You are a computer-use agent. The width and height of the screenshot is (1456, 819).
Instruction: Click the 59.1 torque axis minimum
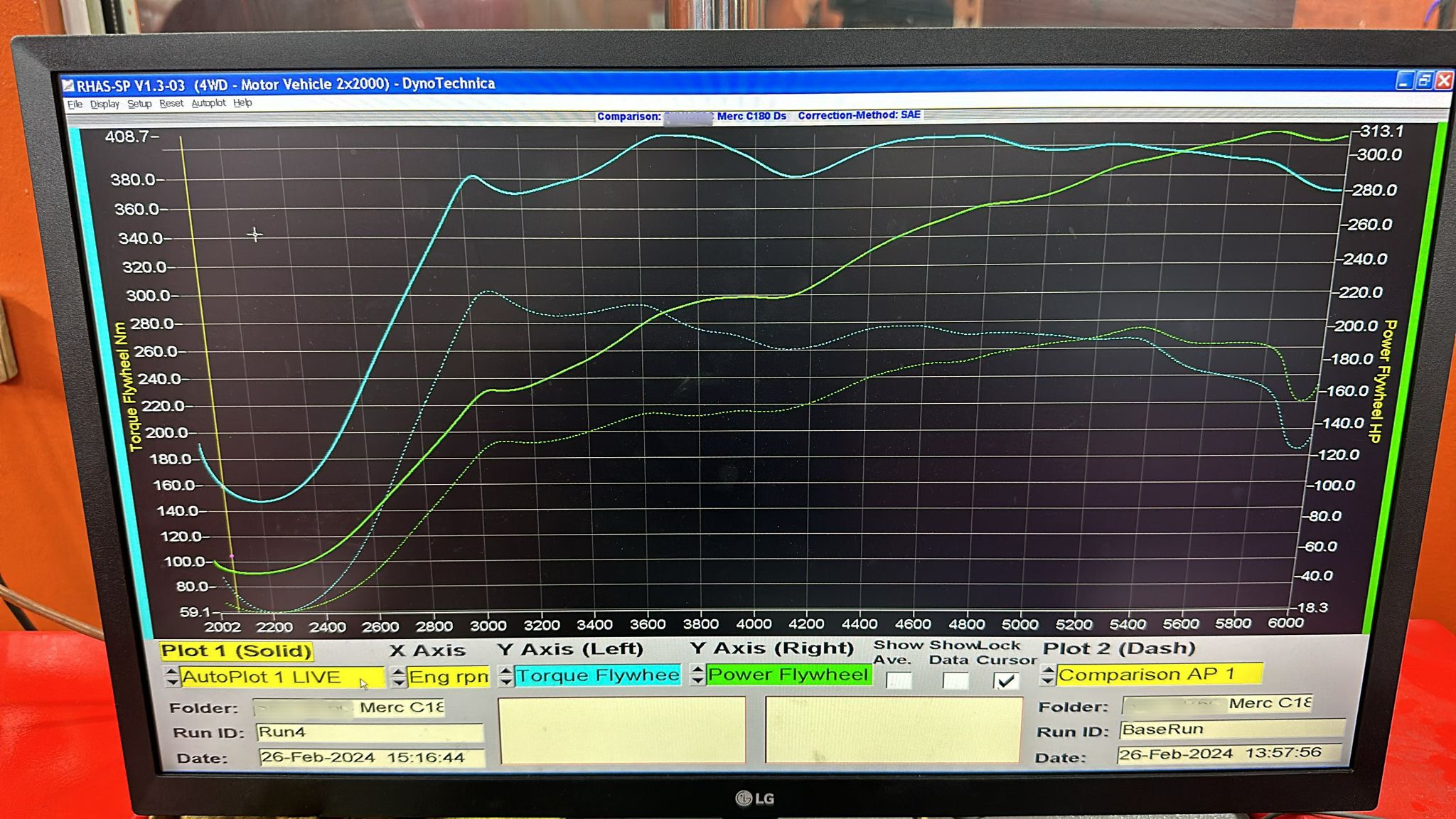tap(195, 612)
